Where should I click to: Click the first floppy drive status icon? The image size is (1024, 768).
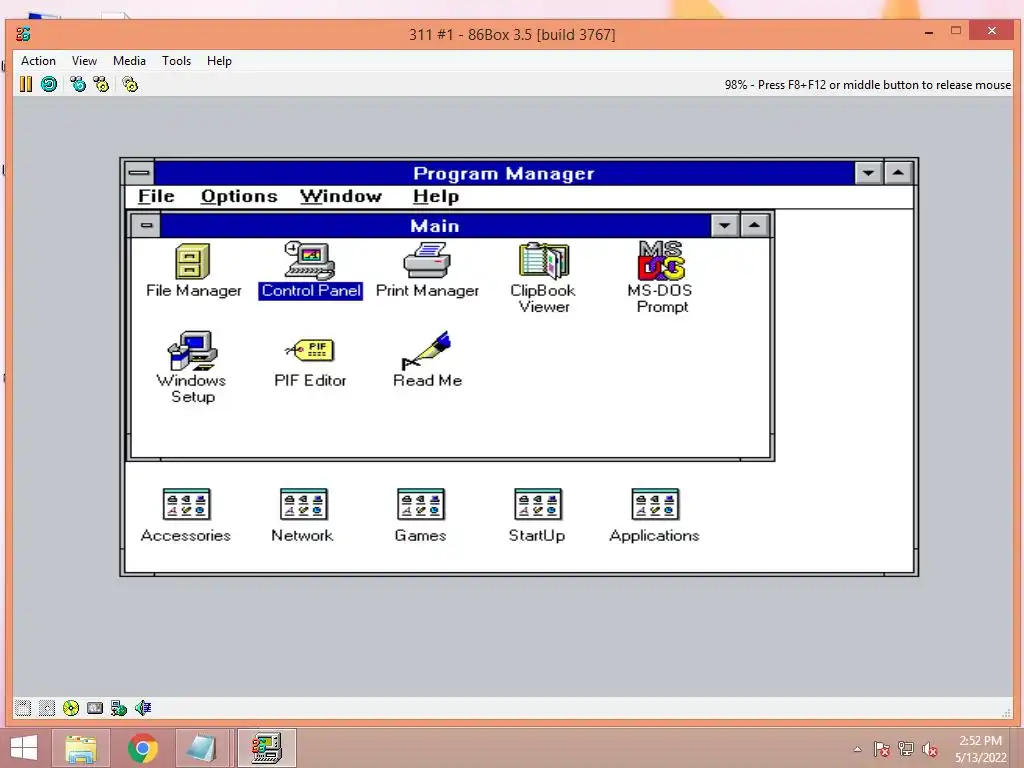[23, 708]
